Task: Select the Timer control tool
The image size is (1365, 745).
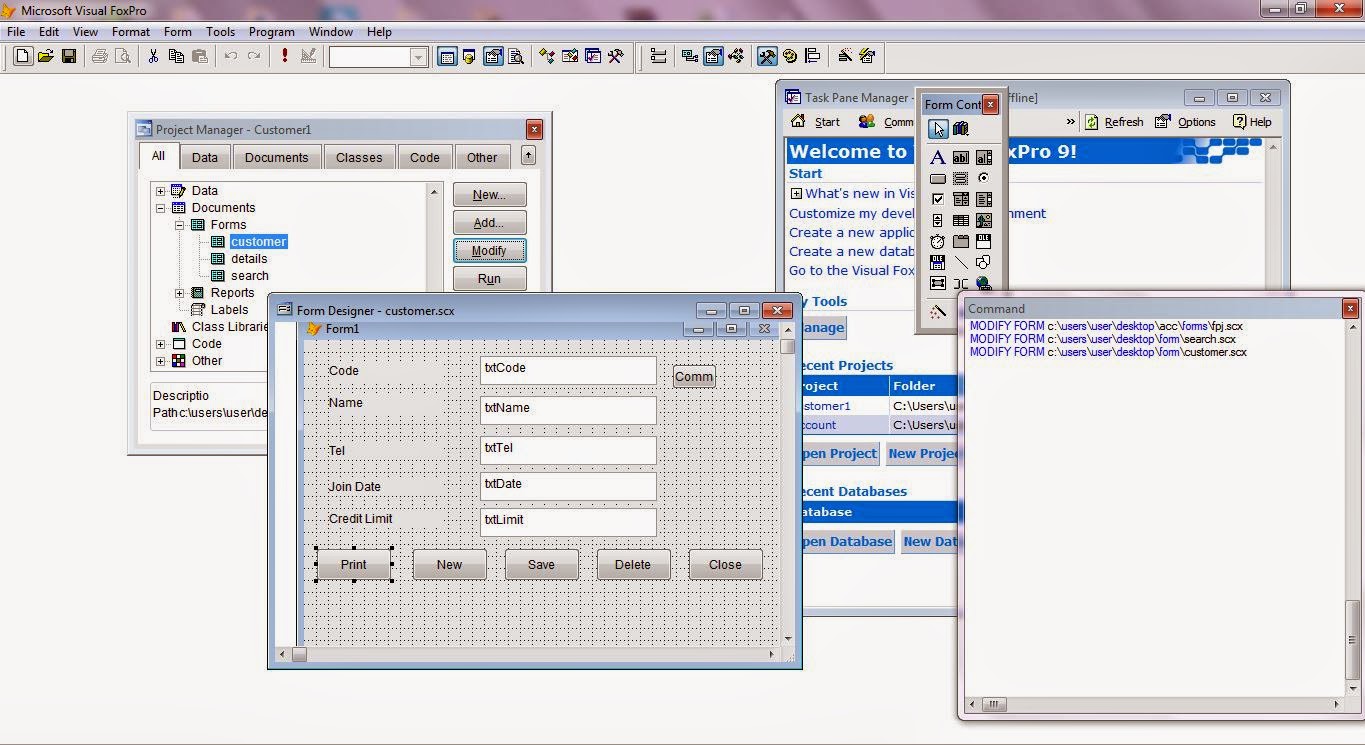Action: [938, 241]
